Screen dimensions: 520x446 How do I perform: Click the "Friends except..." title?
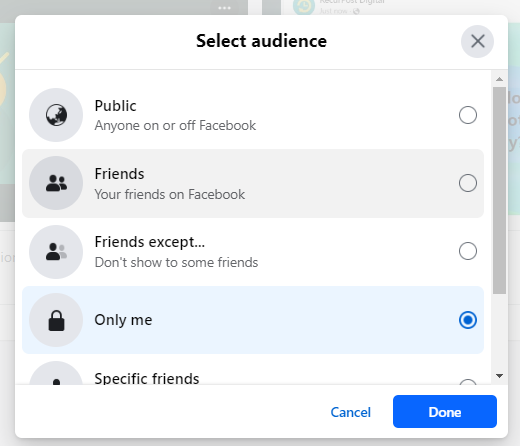tap(150, 242)
